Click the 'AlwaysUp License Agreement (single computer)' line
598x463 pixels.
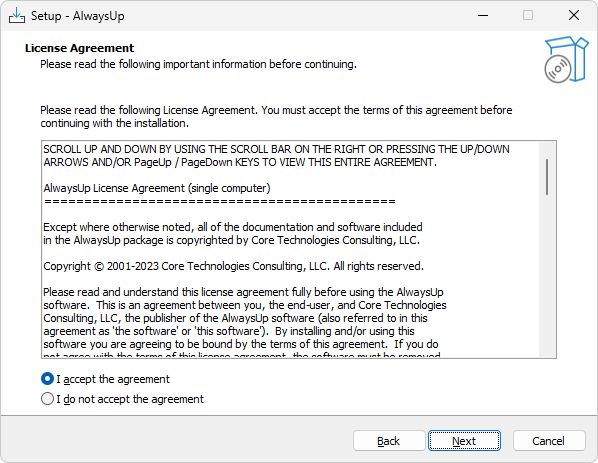[157, 188]
